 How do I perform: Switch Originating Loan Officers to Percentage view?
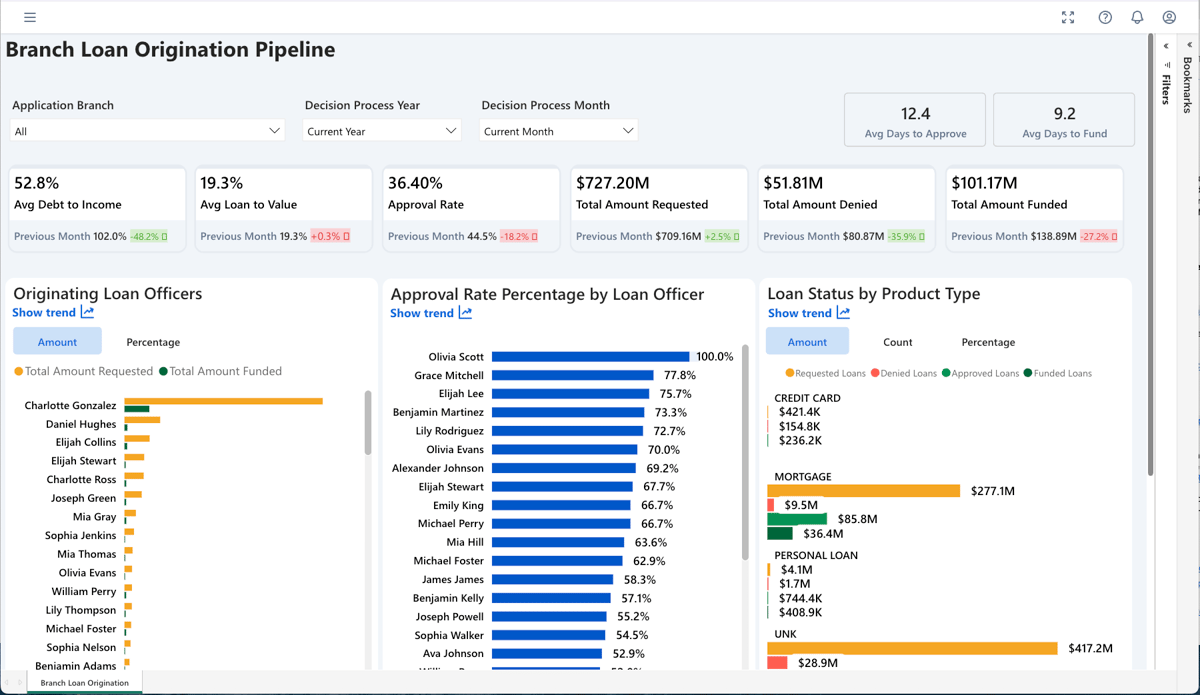pos(153,342)
